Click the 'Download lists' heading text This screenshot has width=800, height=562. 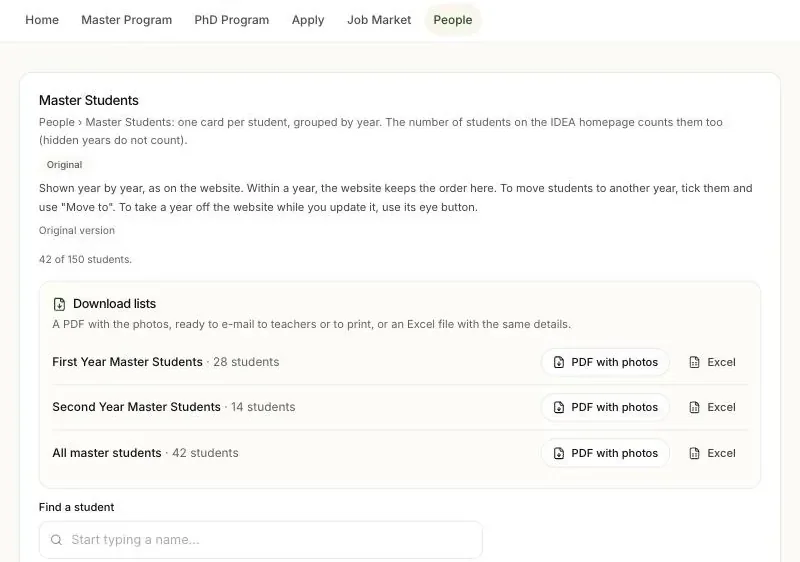(x=114, y=304)
